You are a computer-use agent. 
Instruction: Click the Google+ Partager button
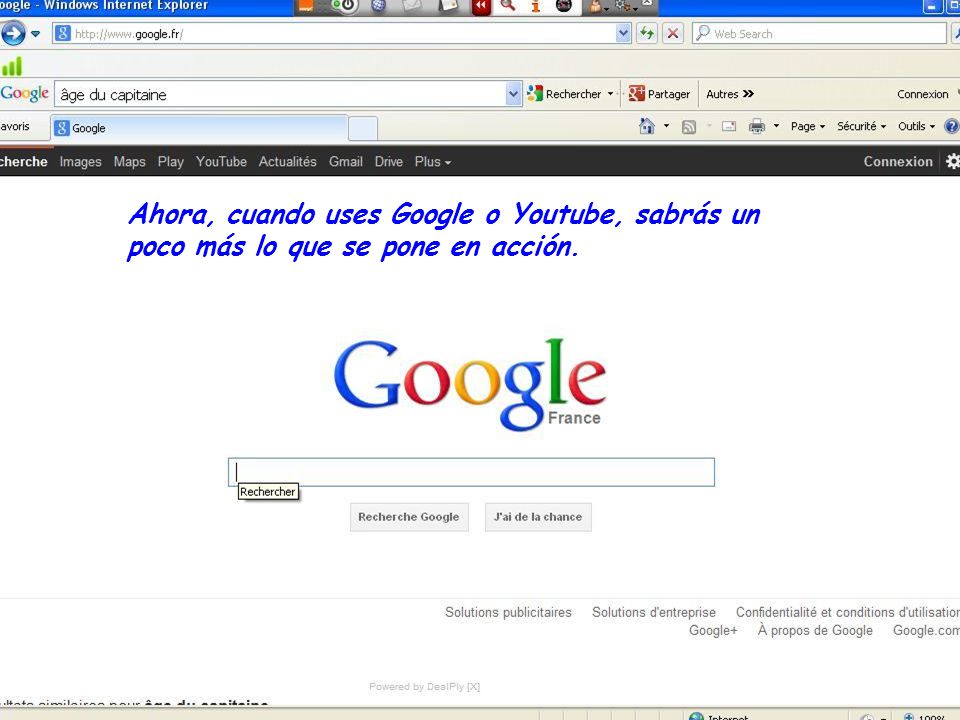coord(659,94)
